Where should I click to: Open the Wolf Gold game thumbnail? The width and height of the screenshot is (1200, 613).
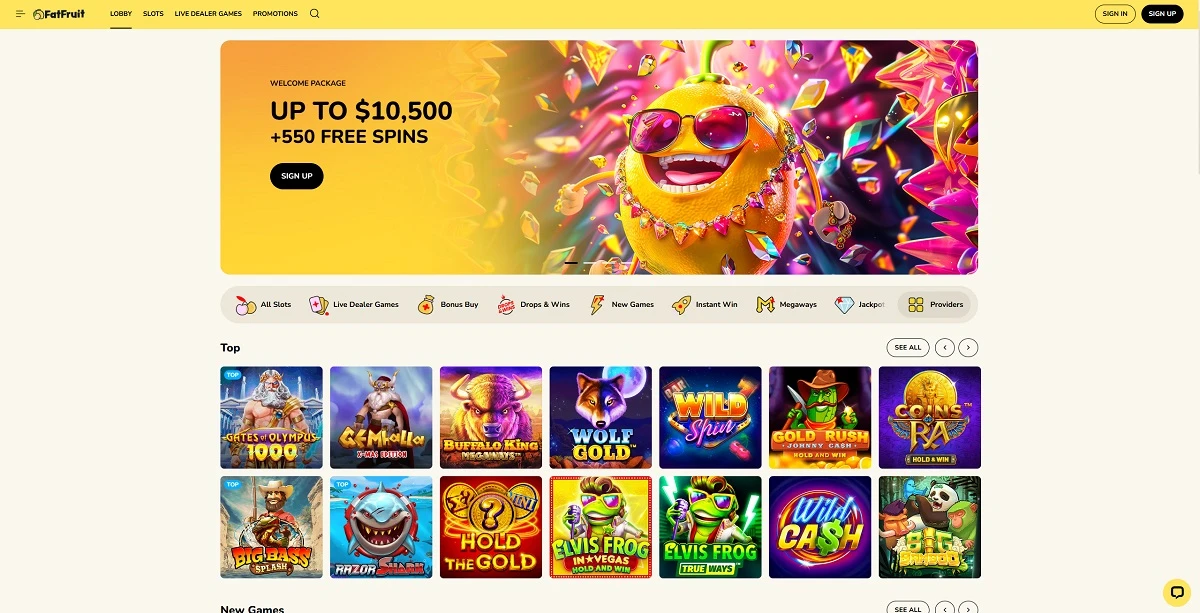pyautogui.click(x=600, y=417)
